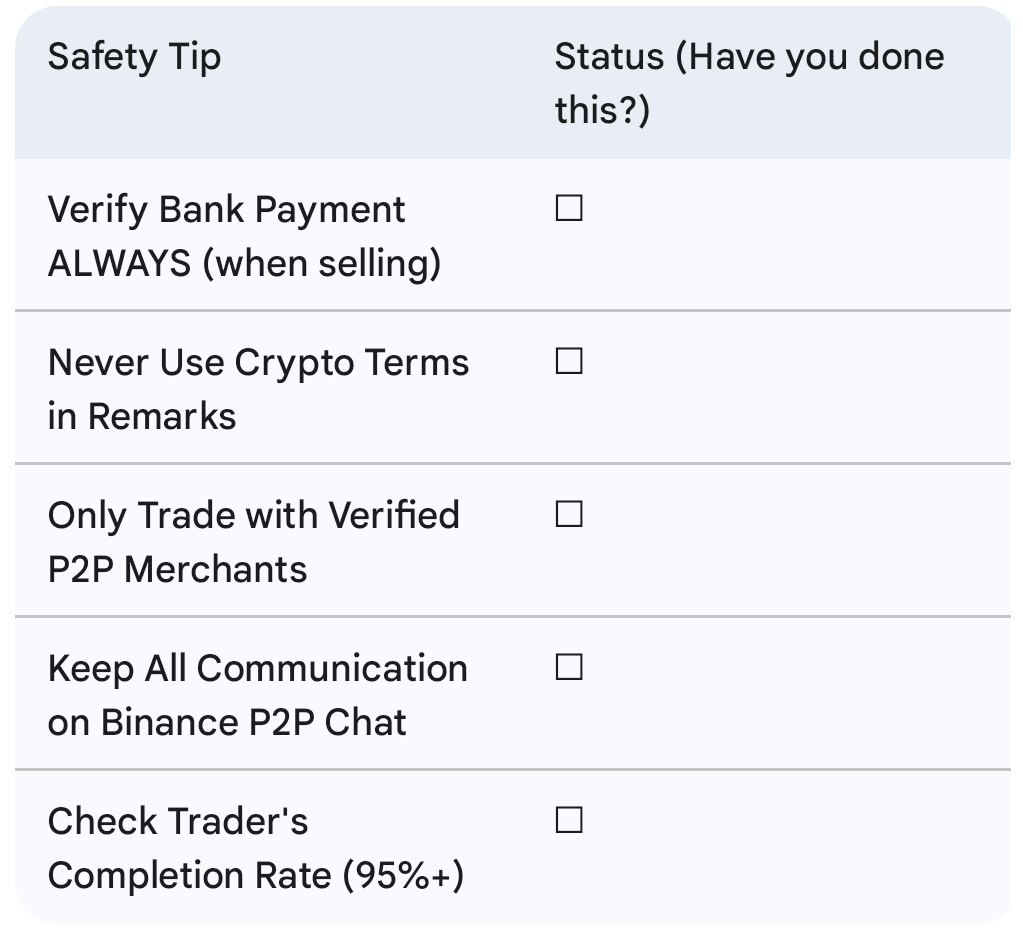The height and width of the screenshot is (936, 1023).
Task: Click the Safety Tip column header
Action: (134, 57)
